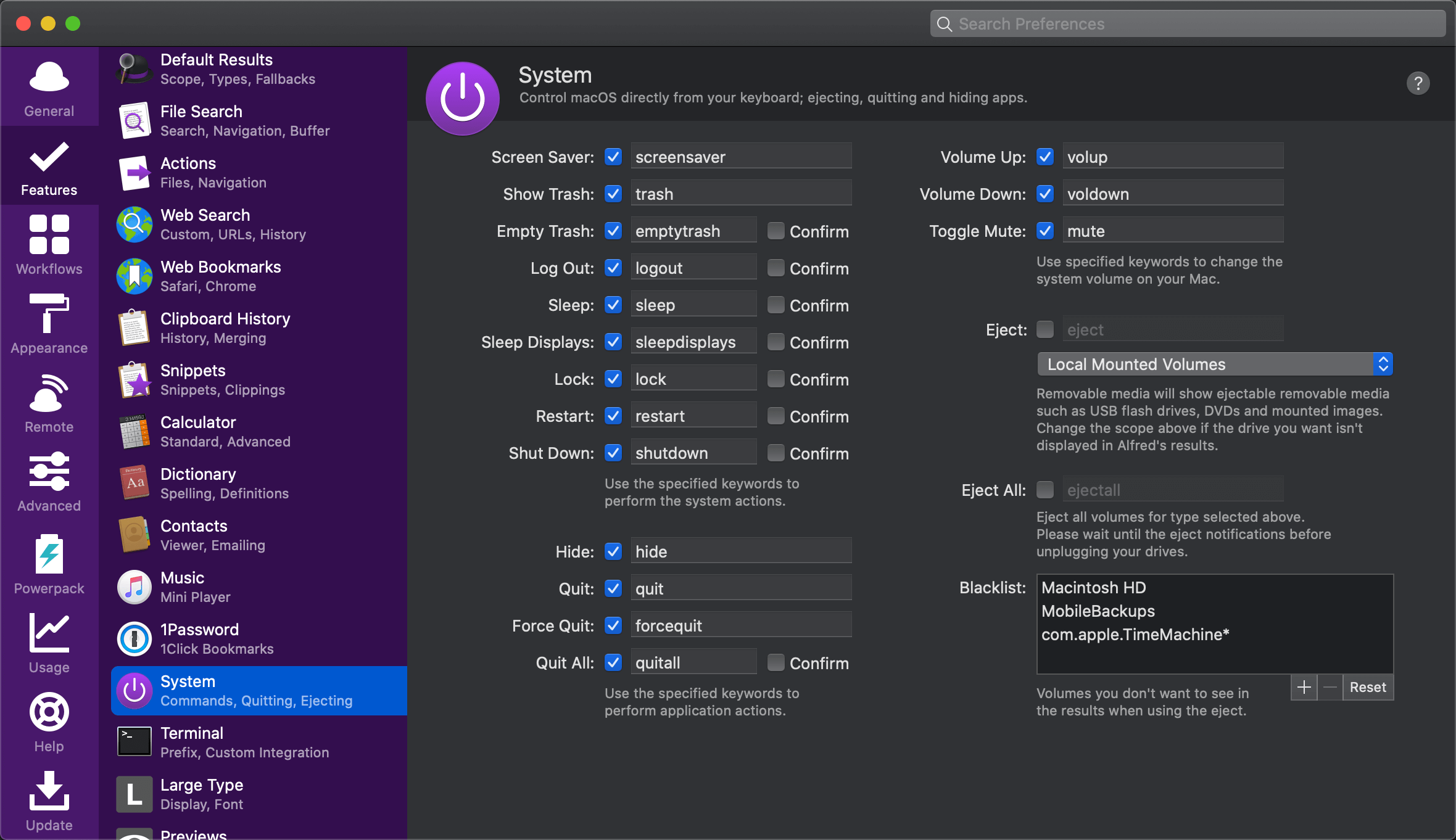Select Clipboard History feature
The height and width of the screenshot is (840, 1456).
pos(259,328)
